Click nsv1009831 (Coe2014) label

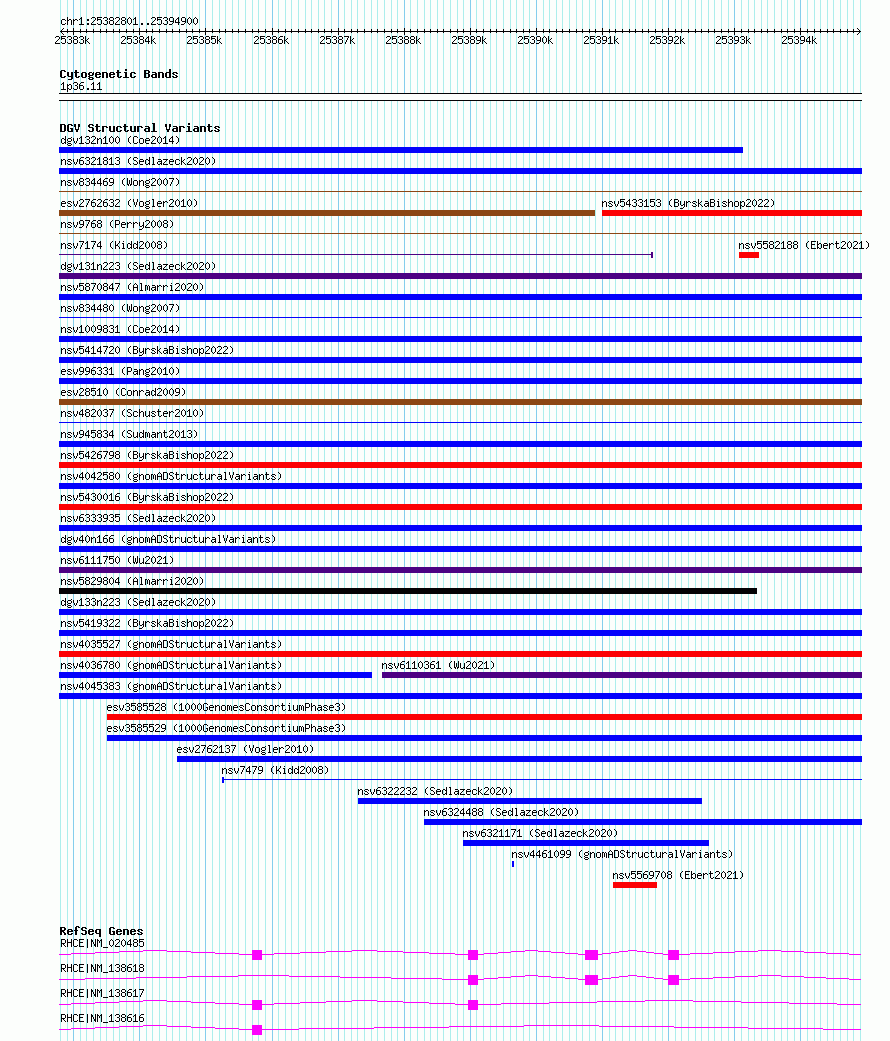119,329
